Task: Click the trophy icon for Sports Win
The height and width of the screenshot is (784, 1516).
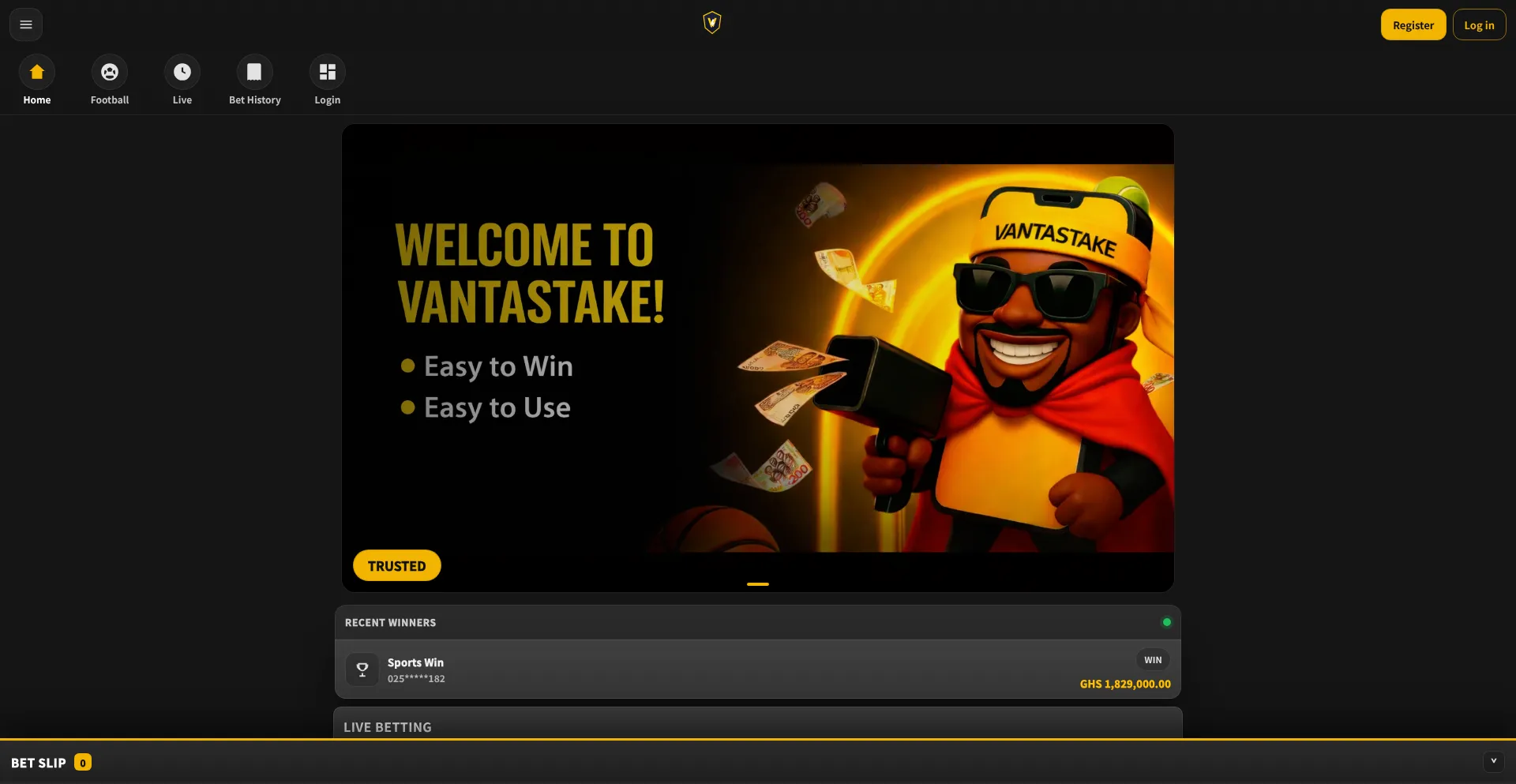Action: [x=362, y=670]
